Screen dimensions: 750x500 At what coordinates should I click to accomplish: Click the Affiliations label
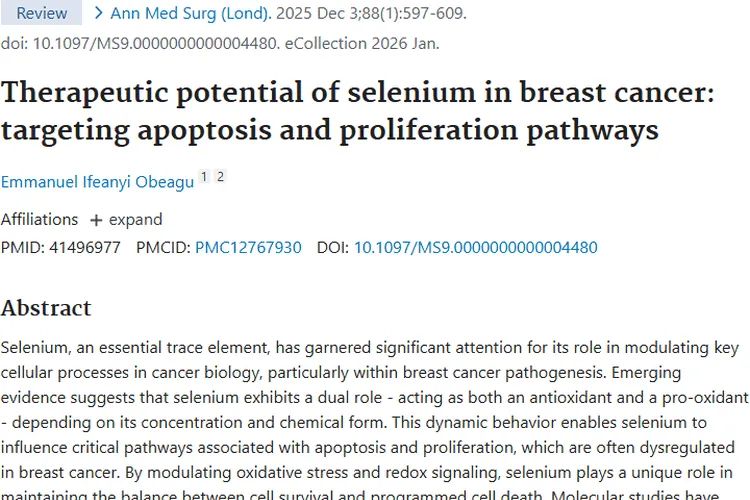pos(39,220)
